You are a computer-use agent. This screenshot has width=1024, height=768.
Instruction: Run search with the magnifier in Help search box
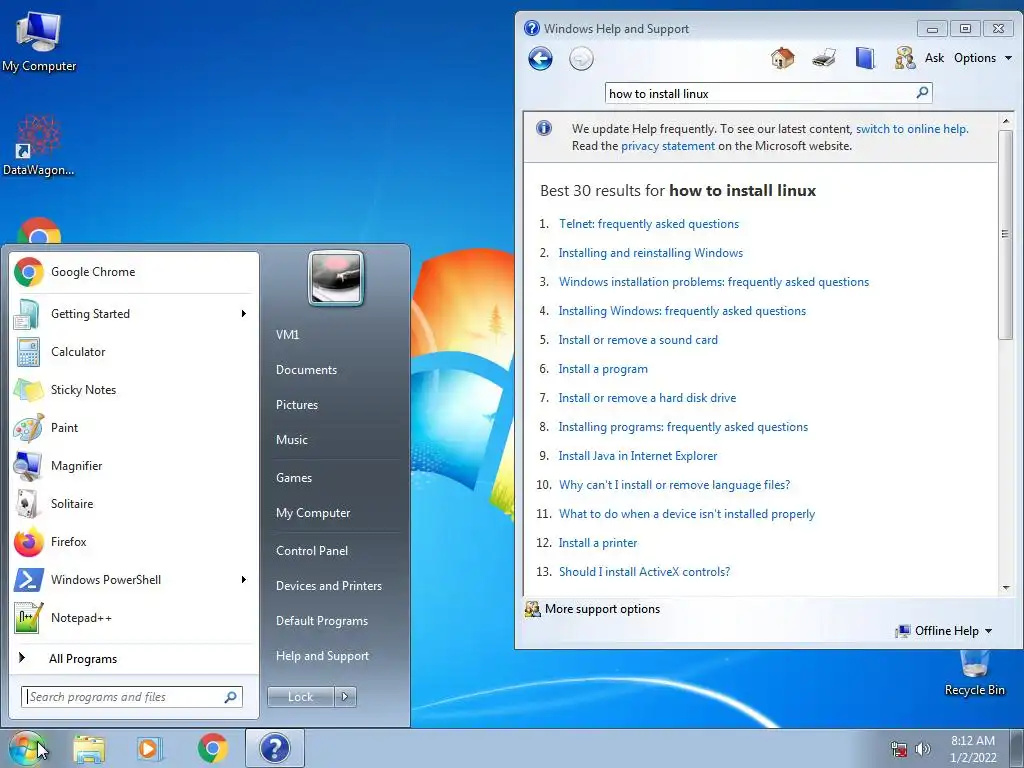click(x=922, y=93)
